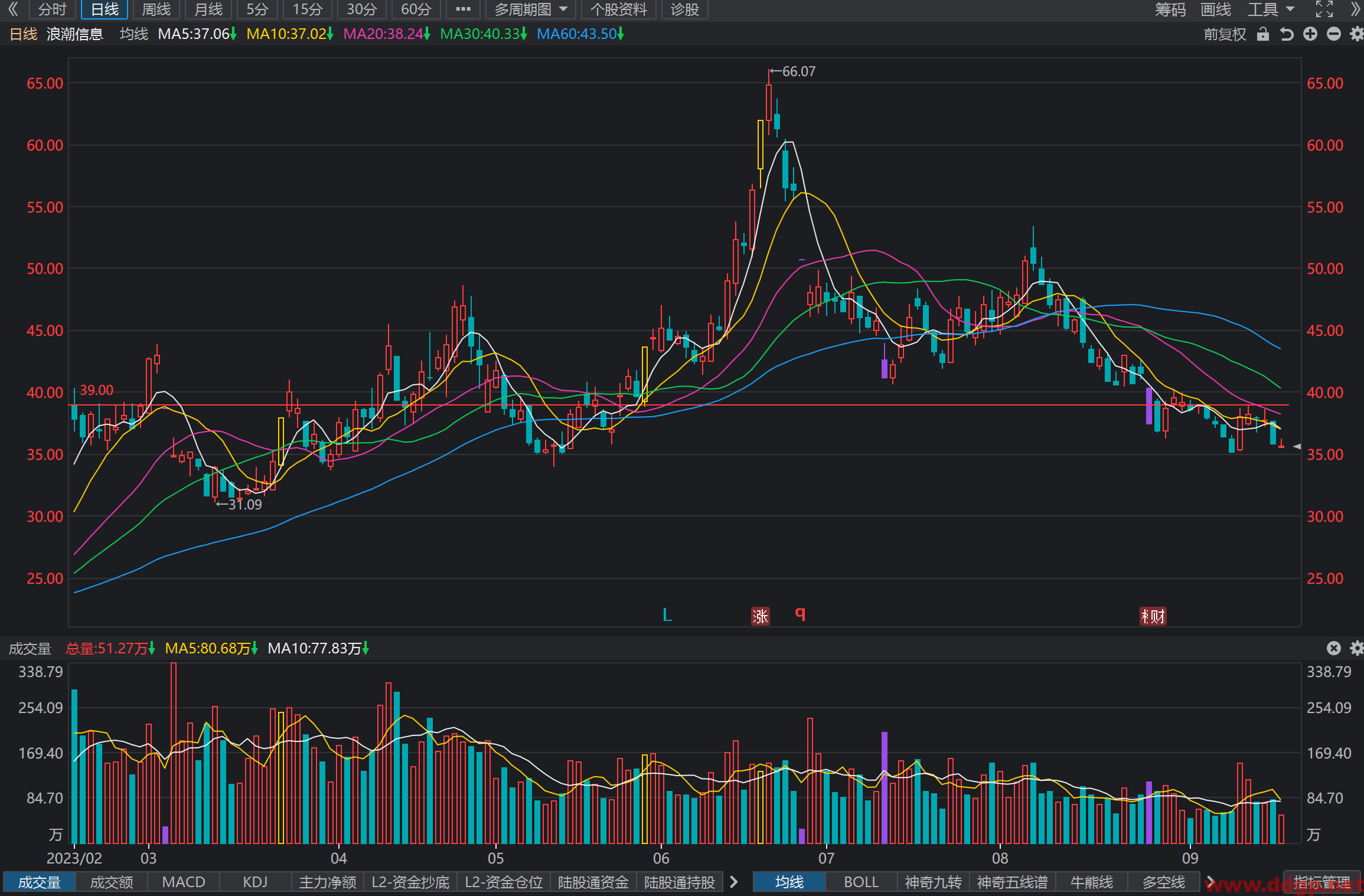The height and width of the screenshot is (896, 1364).
Task: Click MA10:37.02 legend label
Action: tap(290, 34)
